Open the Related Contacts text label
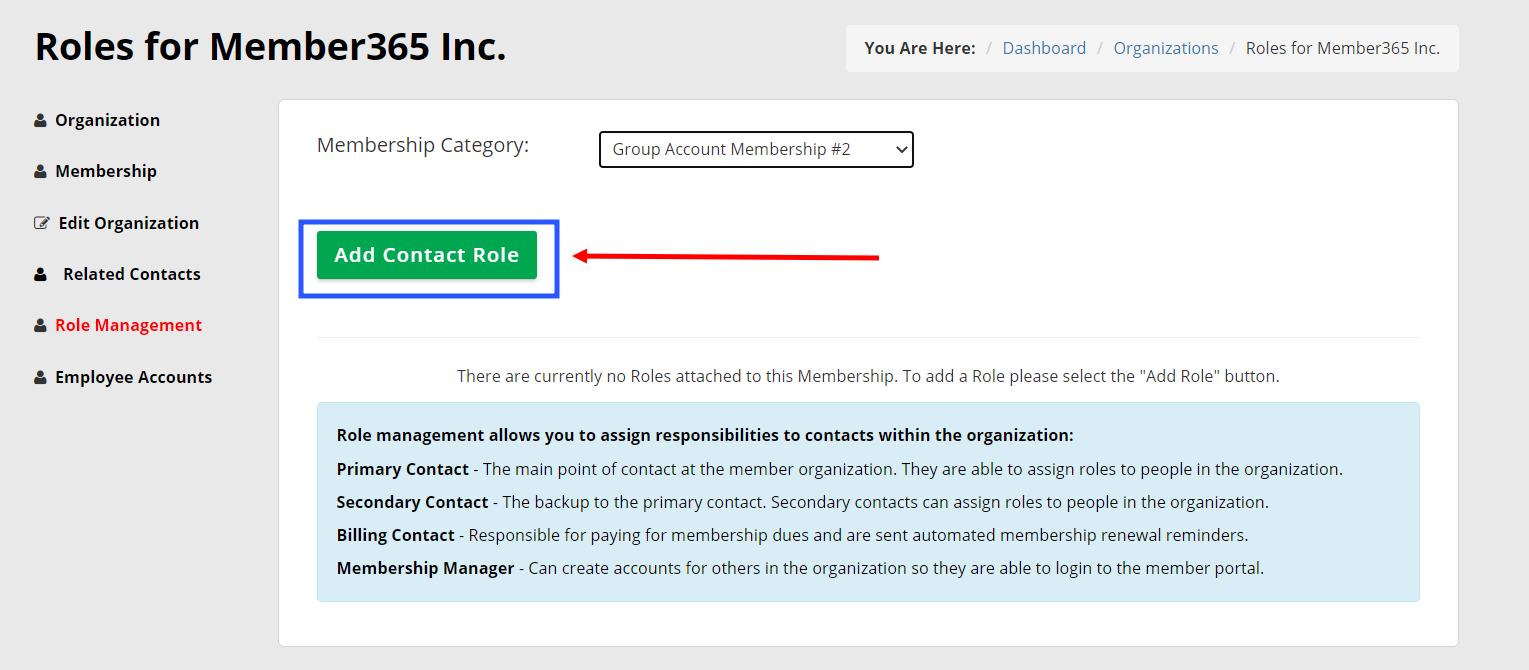 pyautogui.click(x=132, y=274)
